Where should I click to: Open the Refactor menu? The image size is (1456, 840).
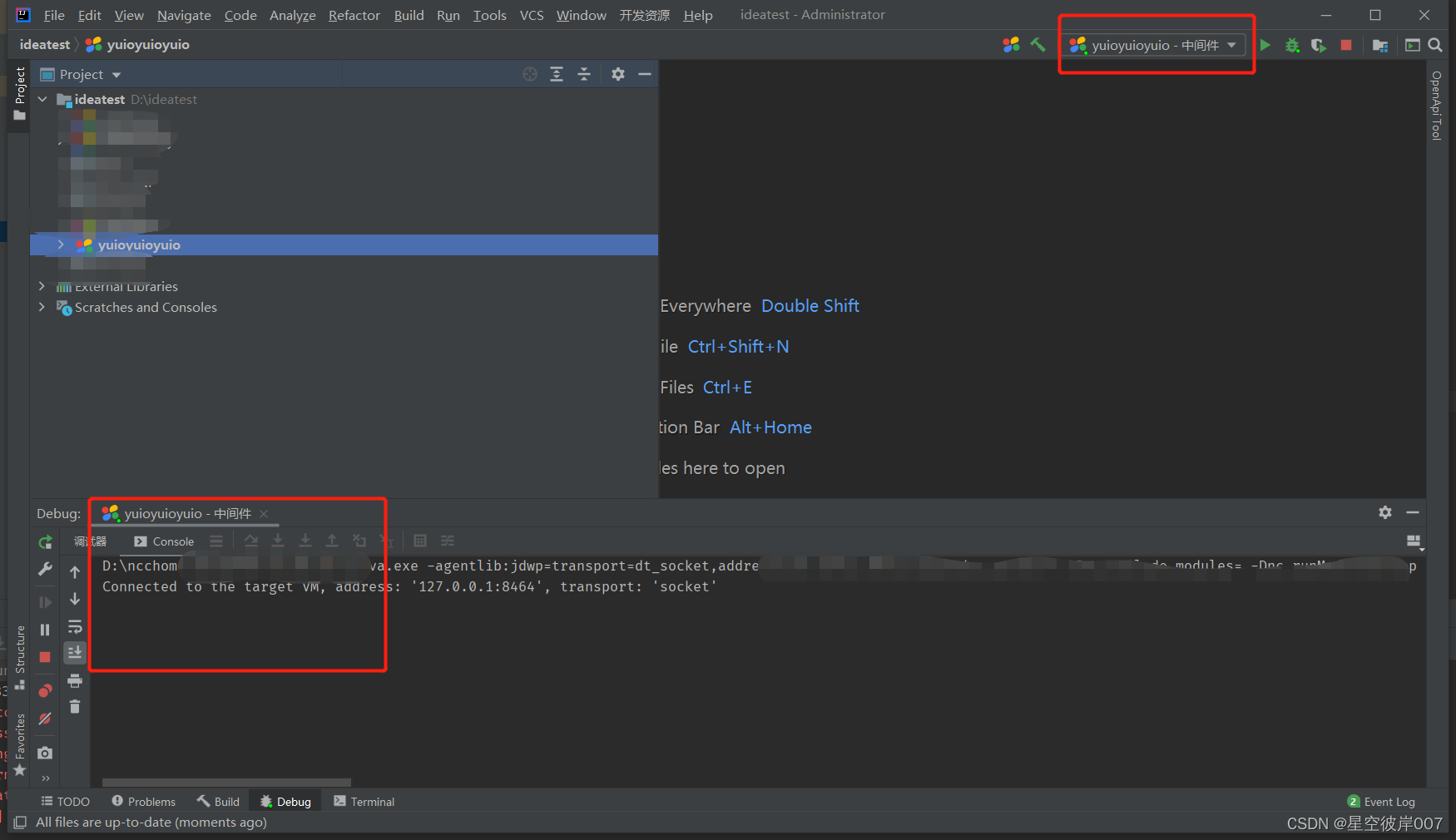pos(354,15)
